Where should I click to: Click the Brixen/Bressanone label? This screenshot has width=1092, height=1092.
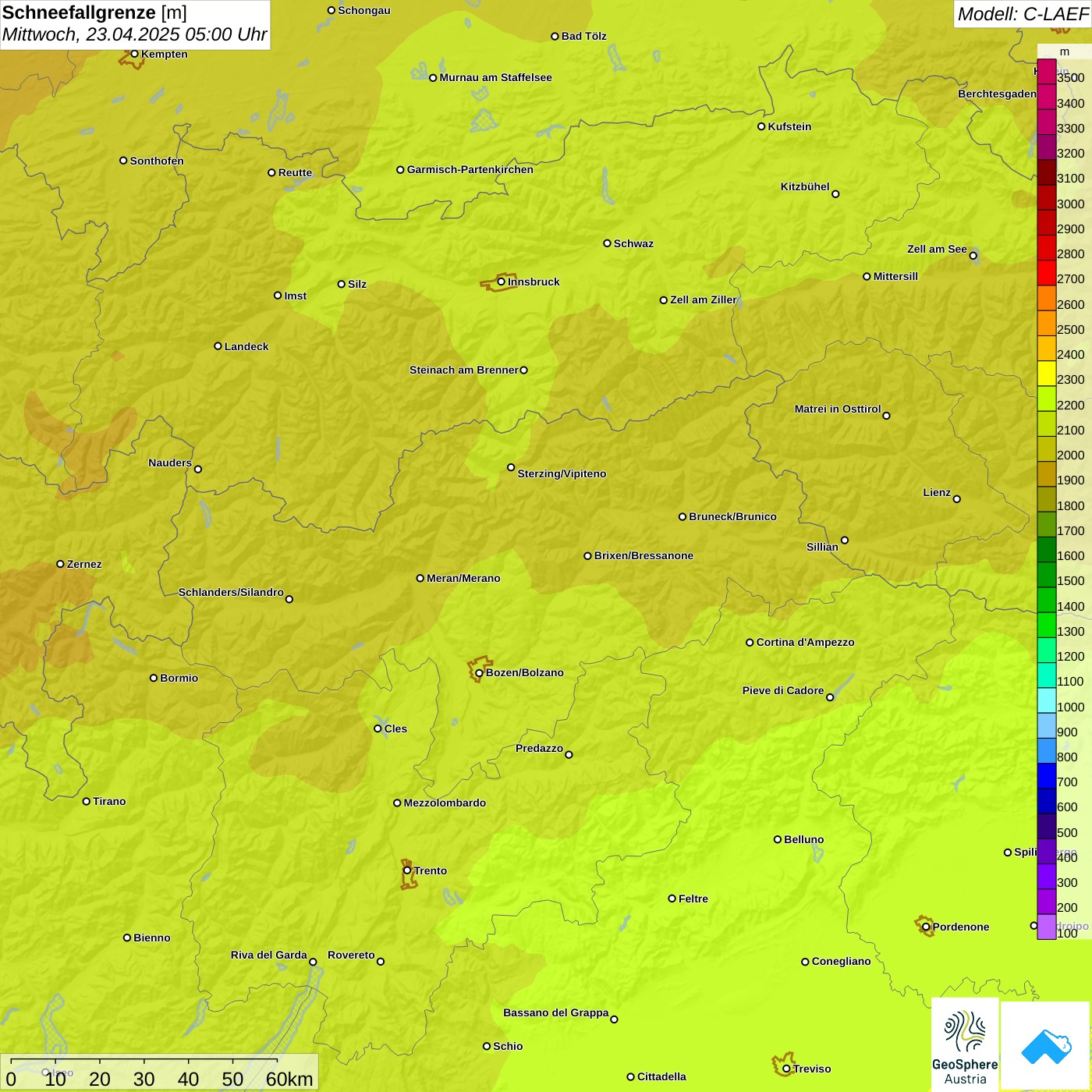[643, 555]
